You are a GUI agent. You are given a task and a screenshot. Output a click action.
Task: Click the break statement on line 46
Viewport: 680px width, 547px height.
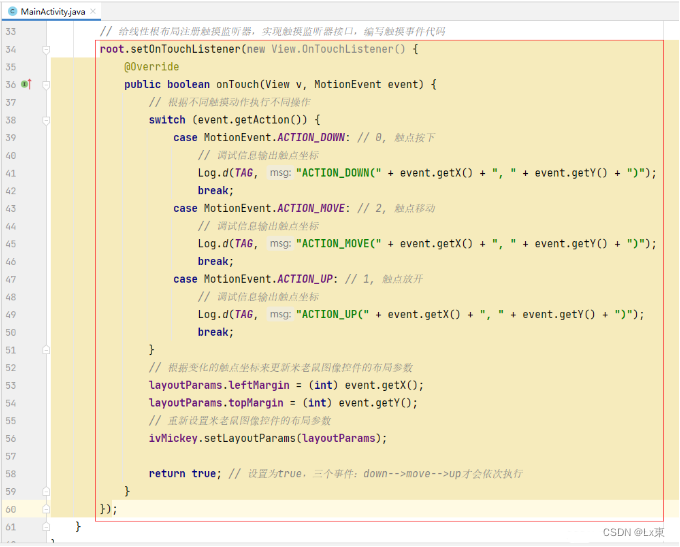[216, 261]
